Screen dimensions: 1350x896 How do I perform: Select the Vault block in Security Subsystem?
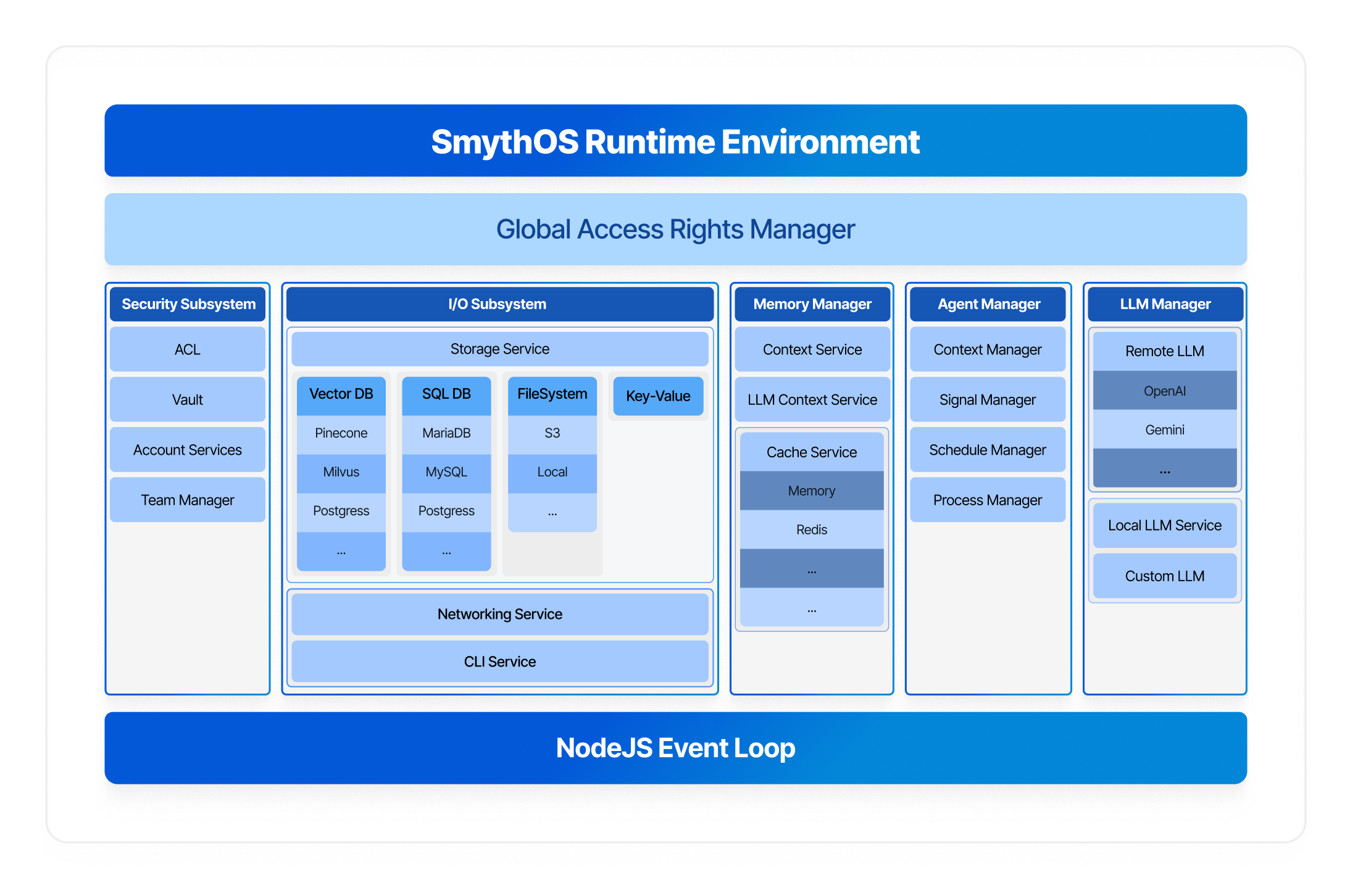(x=187, y=400)
